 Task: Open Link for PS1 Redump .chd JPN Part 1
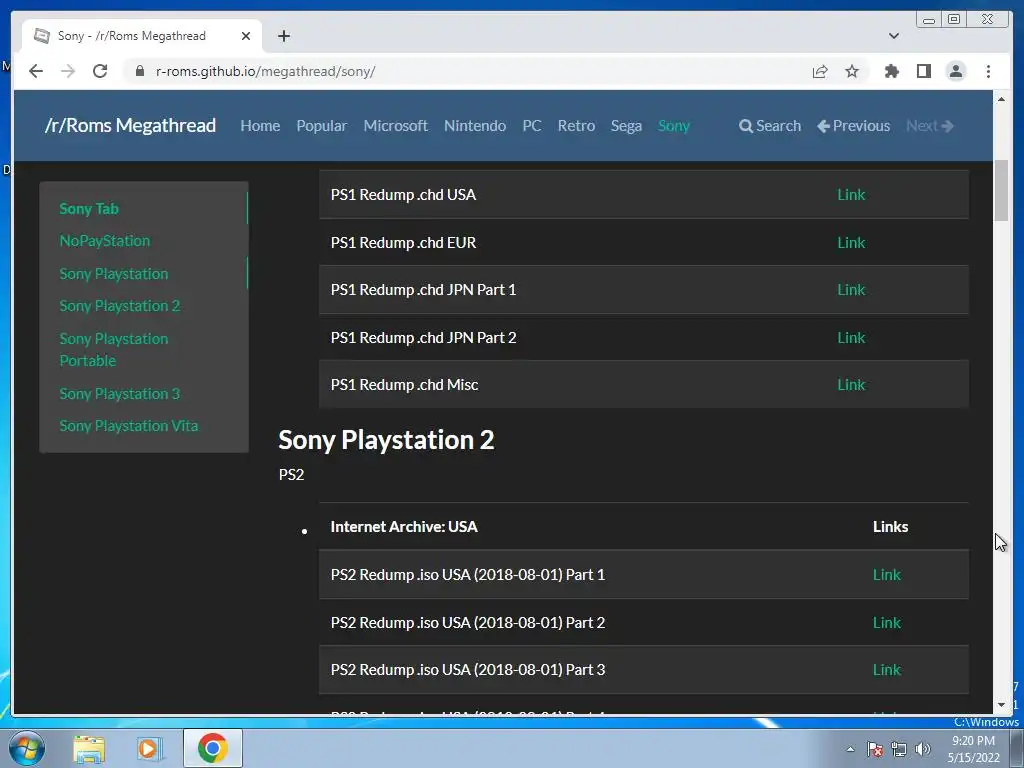[851, 289]
